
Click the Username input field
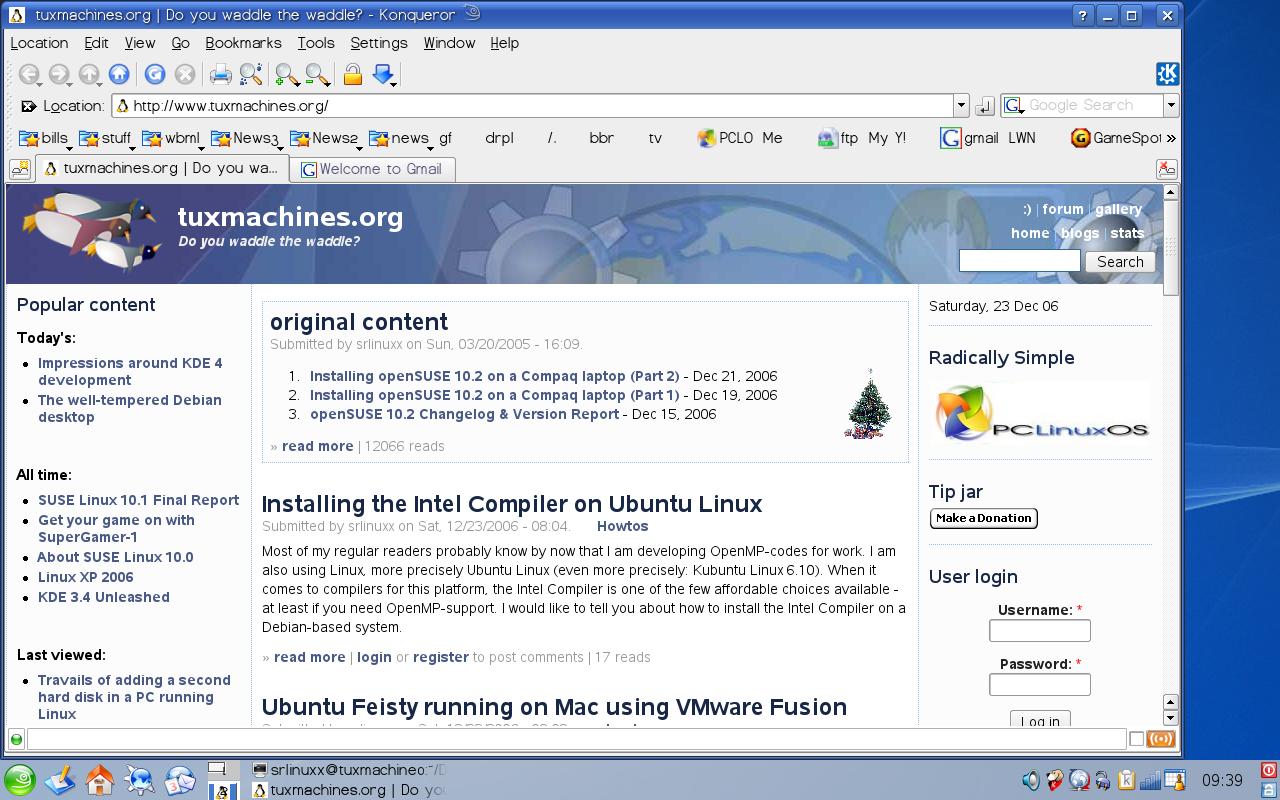pyautogui.click(x=1040, y=630)
